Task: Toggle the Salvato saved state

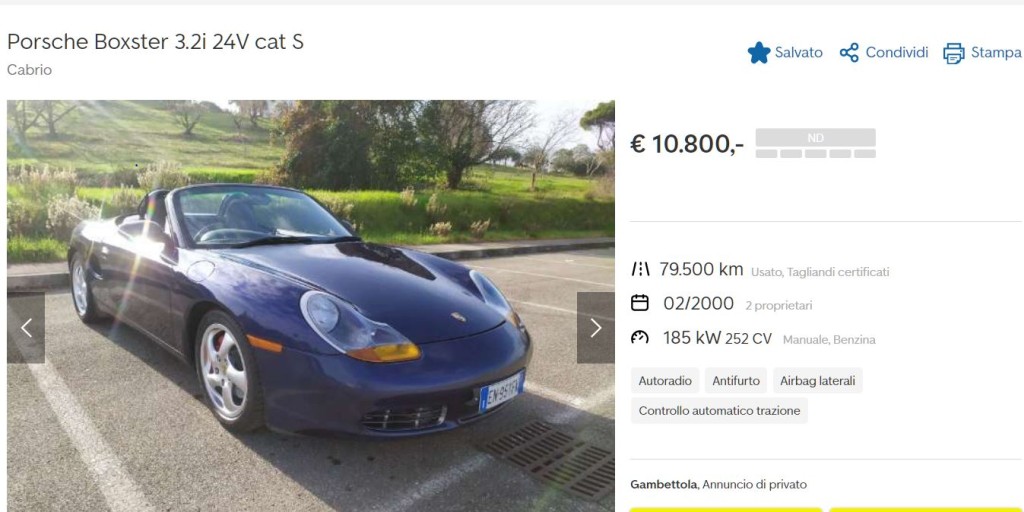Action: pyautogui.click(x=785, y=53)
